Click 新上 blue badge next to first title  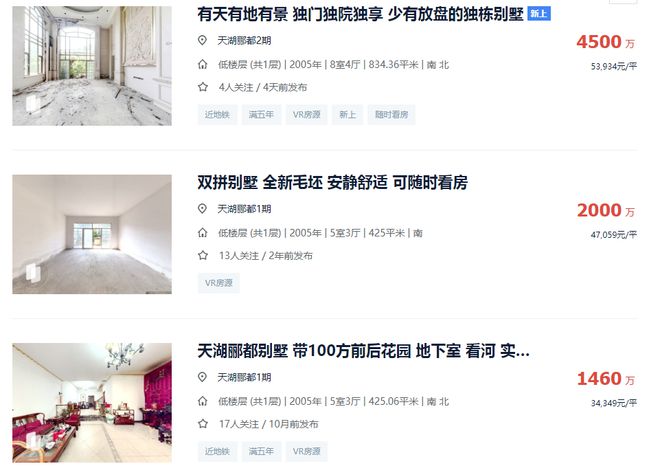pos(539,14)
